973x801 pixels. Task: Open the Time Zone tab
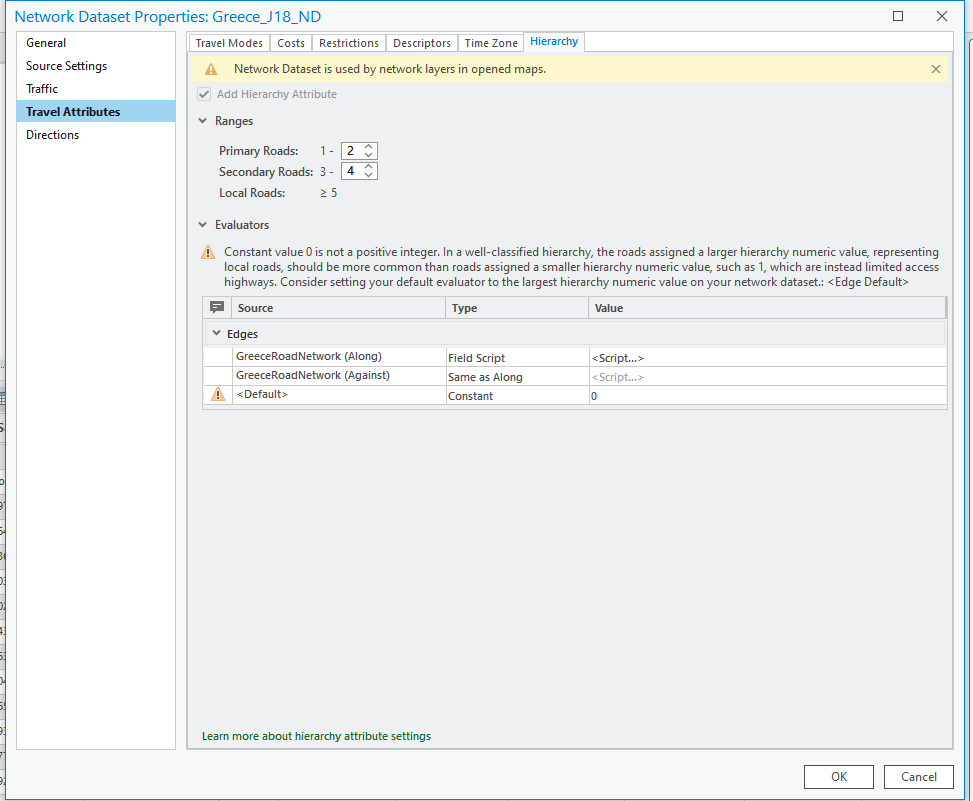[490, 43]
